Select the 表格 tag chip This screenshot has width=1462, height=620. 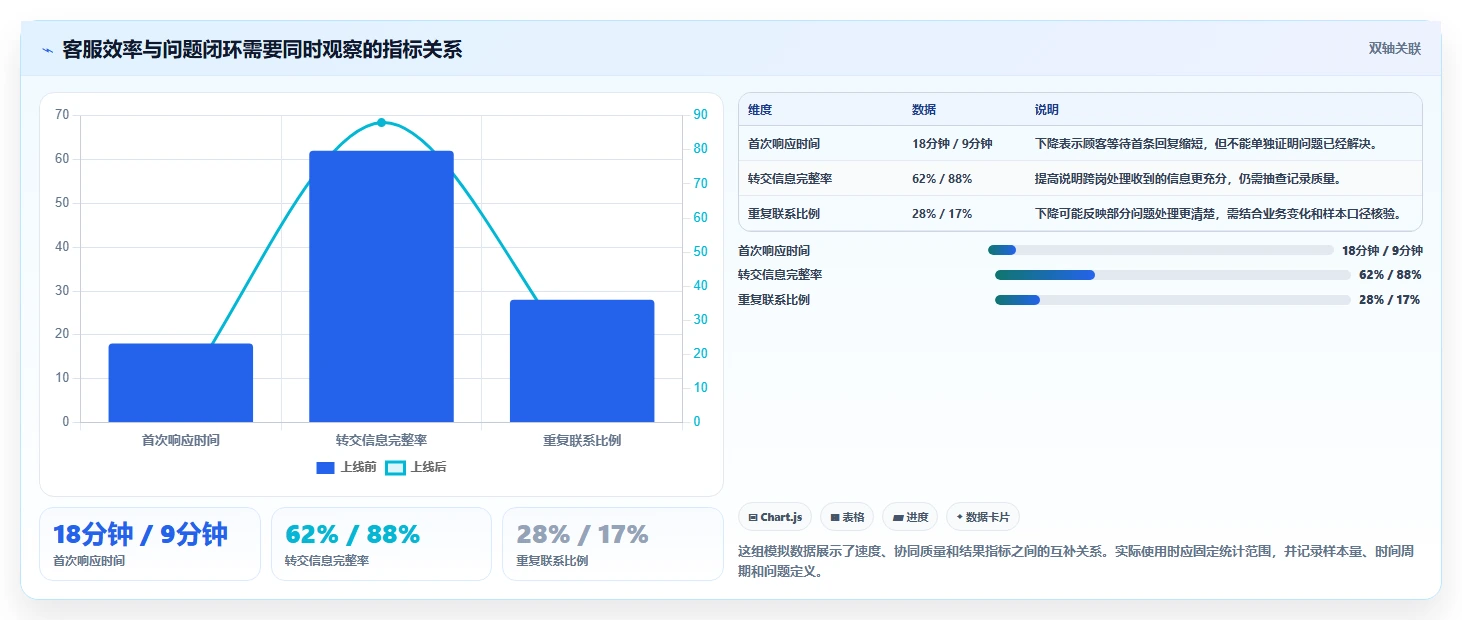tap(847, 517)
